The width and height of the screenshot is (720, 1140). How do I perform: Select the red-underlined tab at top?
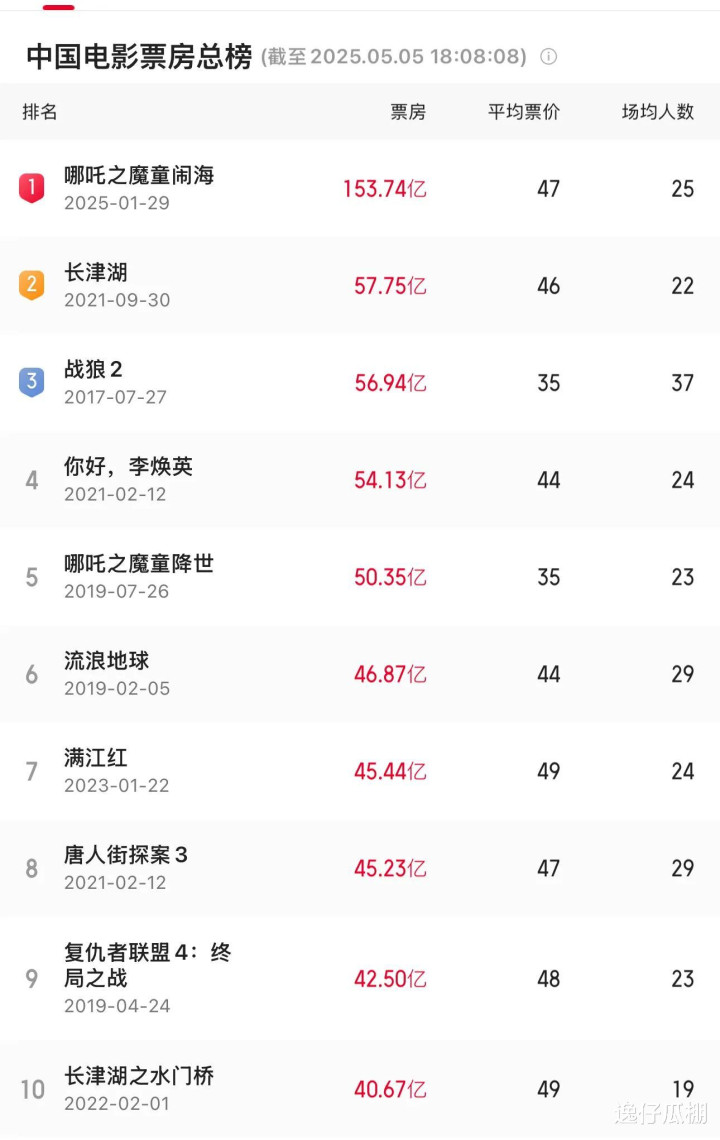(x=58, y=7)
